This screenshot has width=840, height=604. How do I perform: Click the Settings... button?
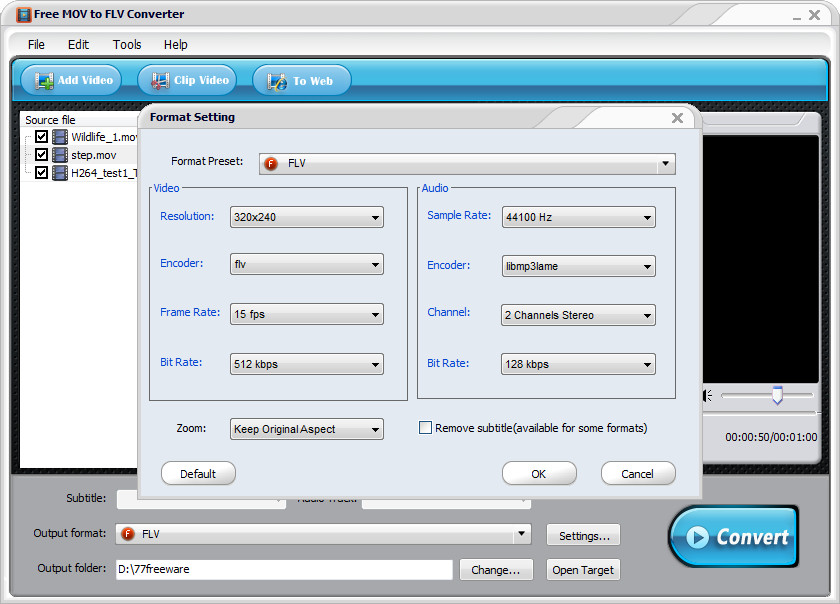[583, 535]
